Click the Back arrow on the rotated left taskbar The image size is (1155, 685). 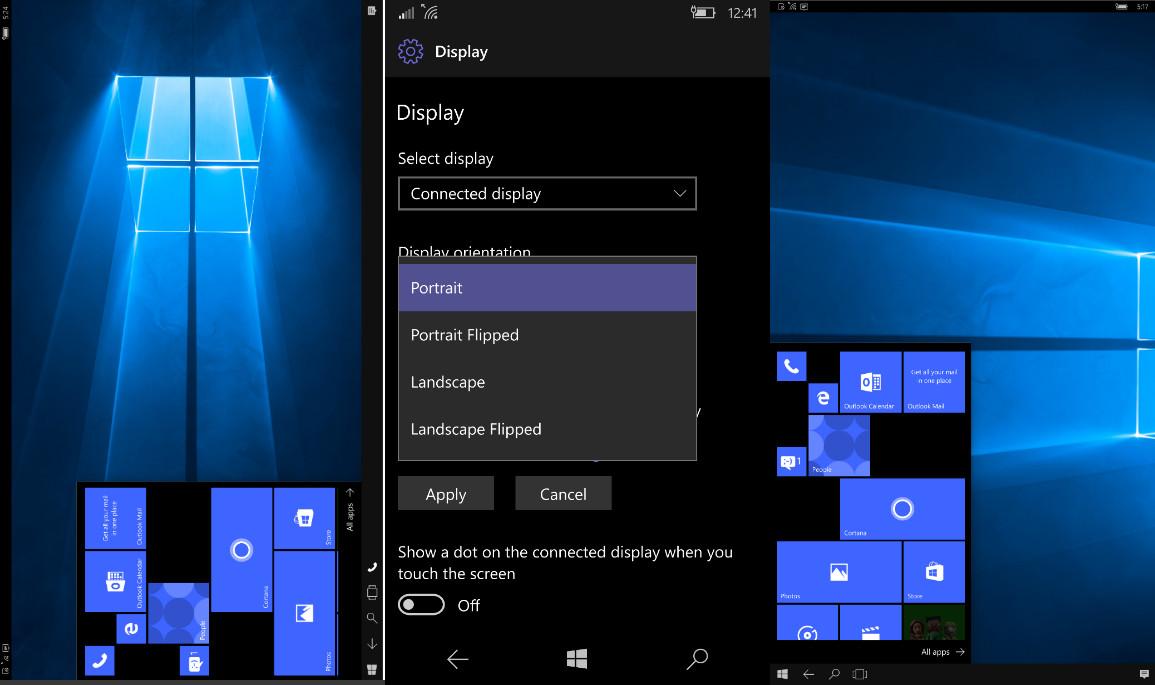pos(372,644)
